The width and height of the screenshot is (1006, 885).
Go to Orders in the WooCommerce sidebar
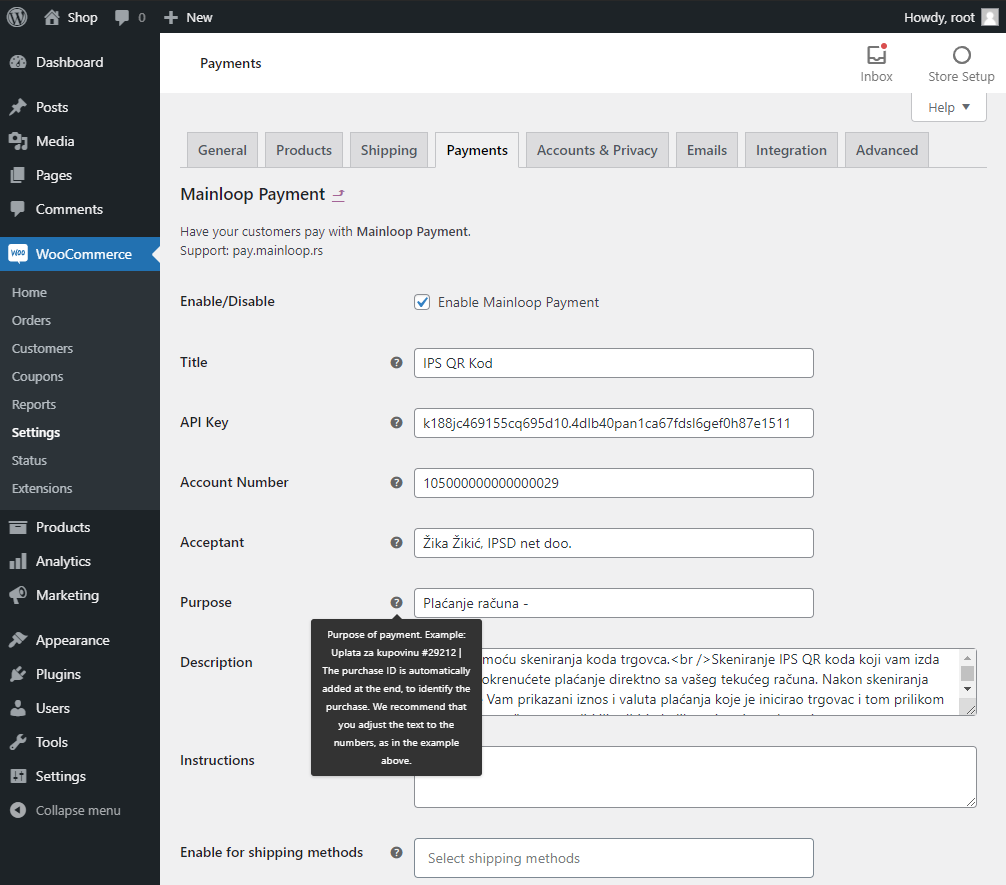(33, 320)
